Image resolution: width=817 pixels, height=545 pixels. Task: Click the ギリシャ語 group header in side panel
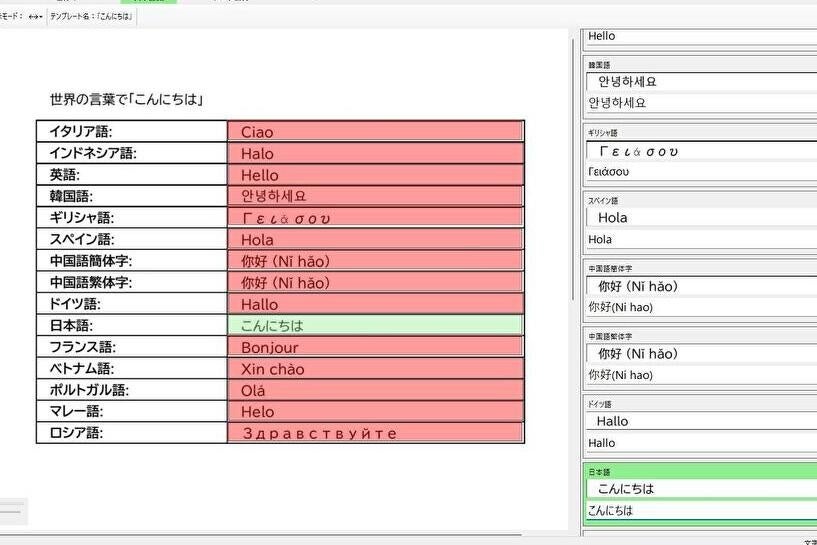click(701, 133)
